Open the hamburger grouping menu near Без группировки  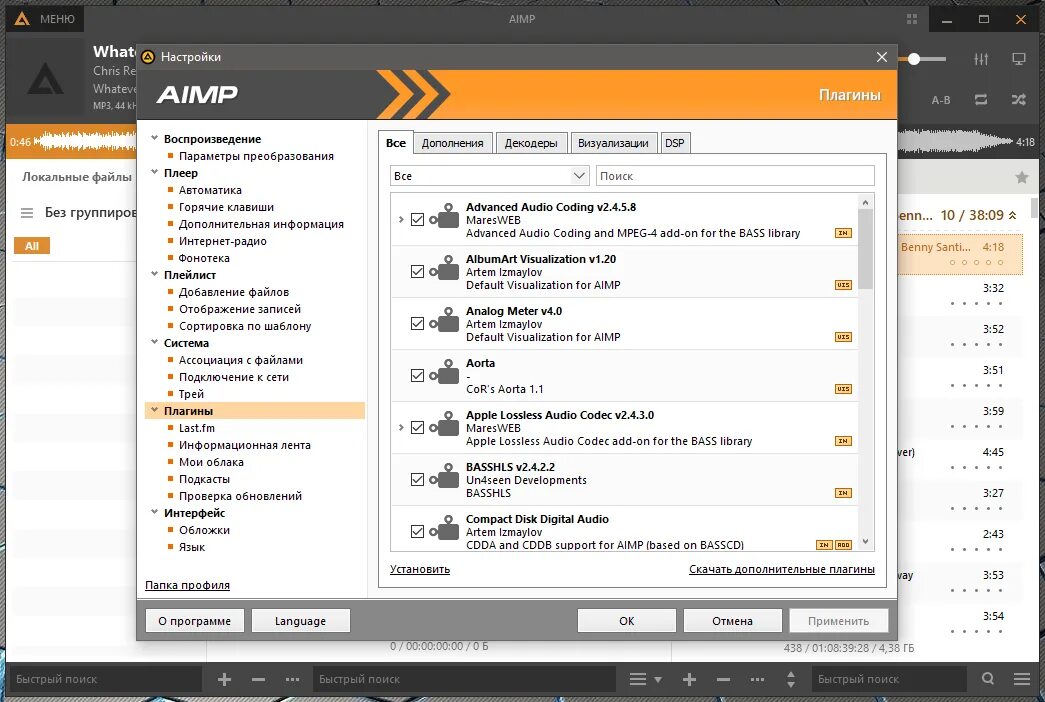pyautogui.click(x=27, y=213)
